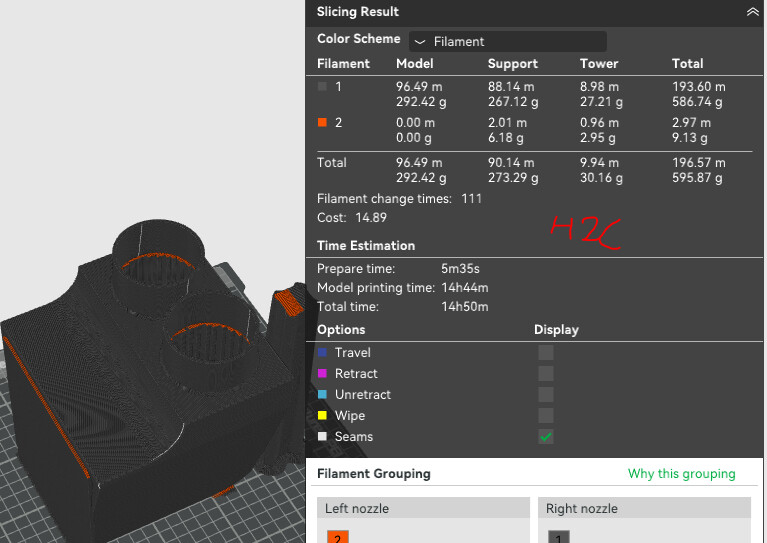Click the Prepare time 5m35s
The height and width of the screenshot is (543, 767).
pyautogui.click(x=460, y=269)
